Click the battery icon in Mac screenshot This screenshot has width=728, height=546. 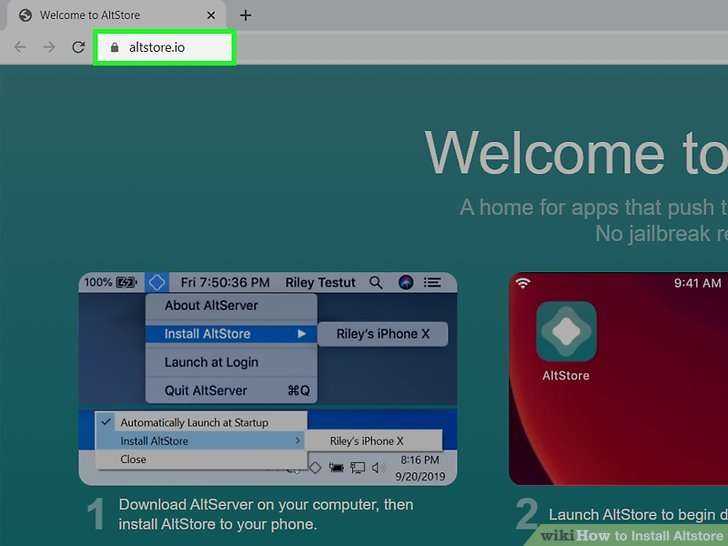[126, 282]
